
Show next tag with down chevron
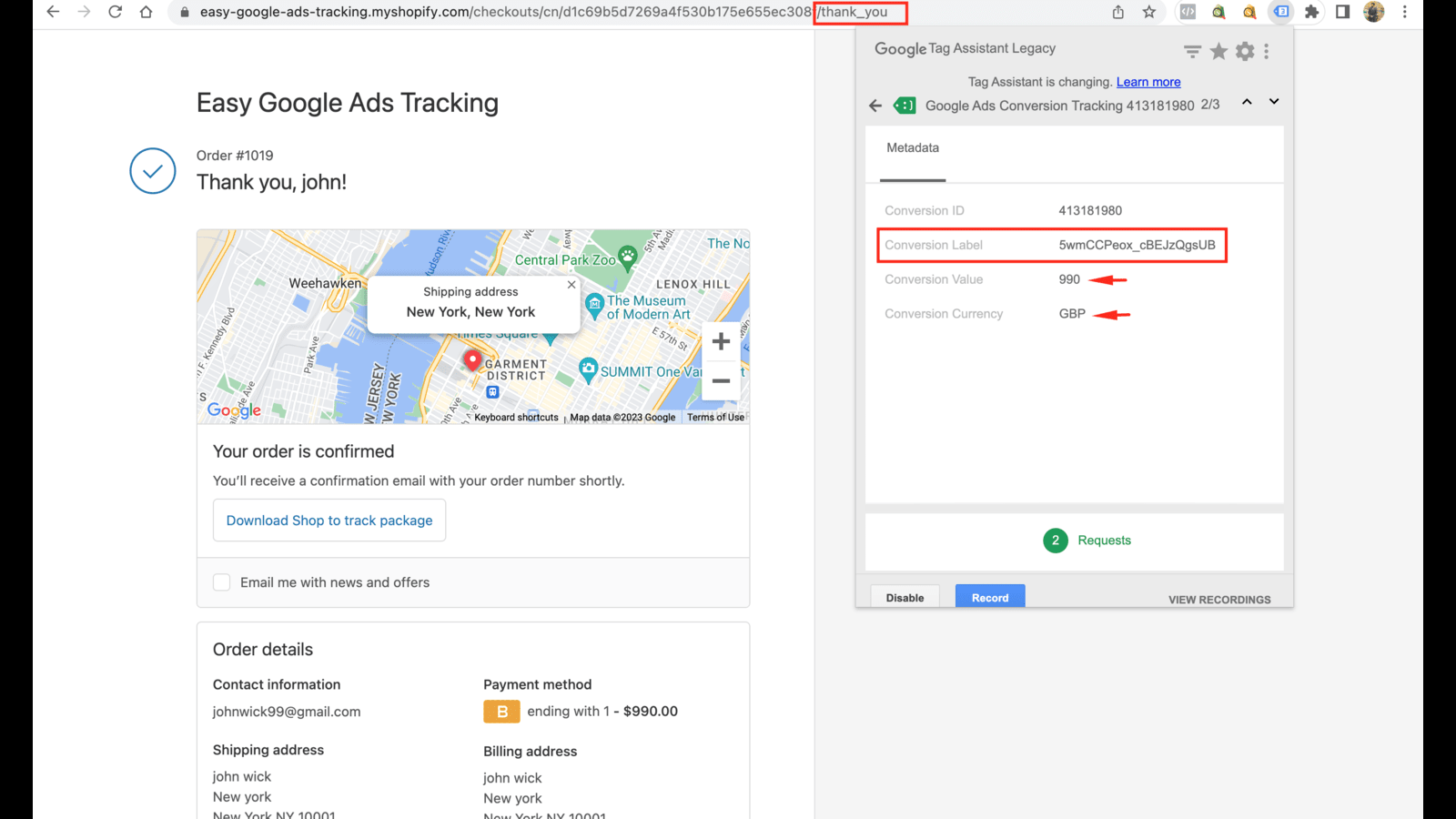coord(1274,102)
